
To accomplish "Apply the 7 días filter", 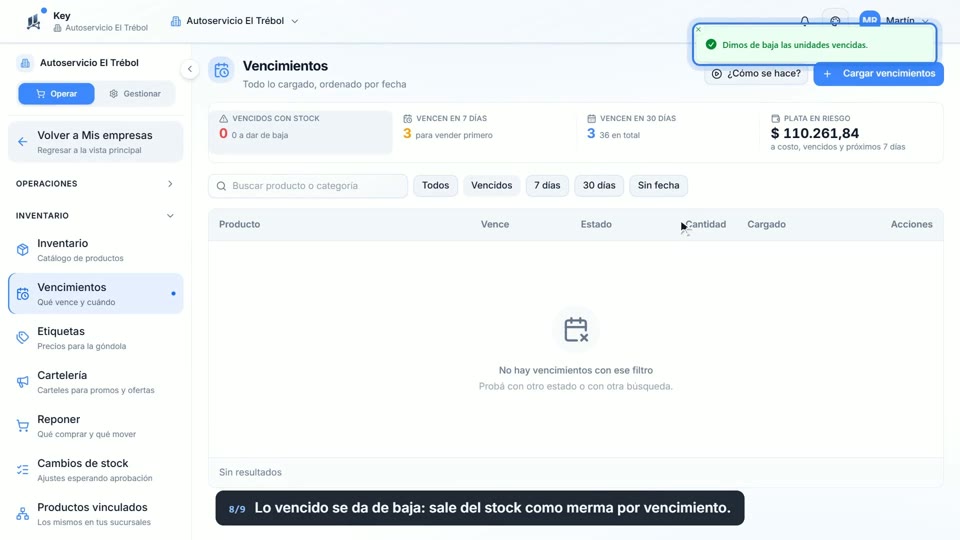I will pyautogui.click(x=547, y=186).
